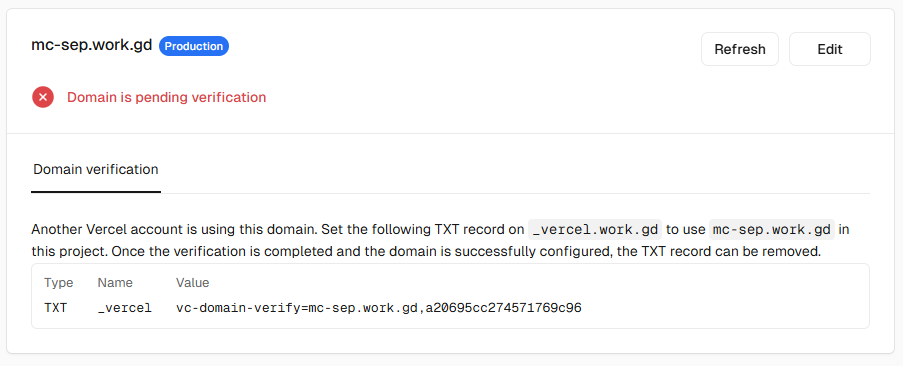Click the white X inside the red circle
Screen dimensions: 903x366
(43, 97)
